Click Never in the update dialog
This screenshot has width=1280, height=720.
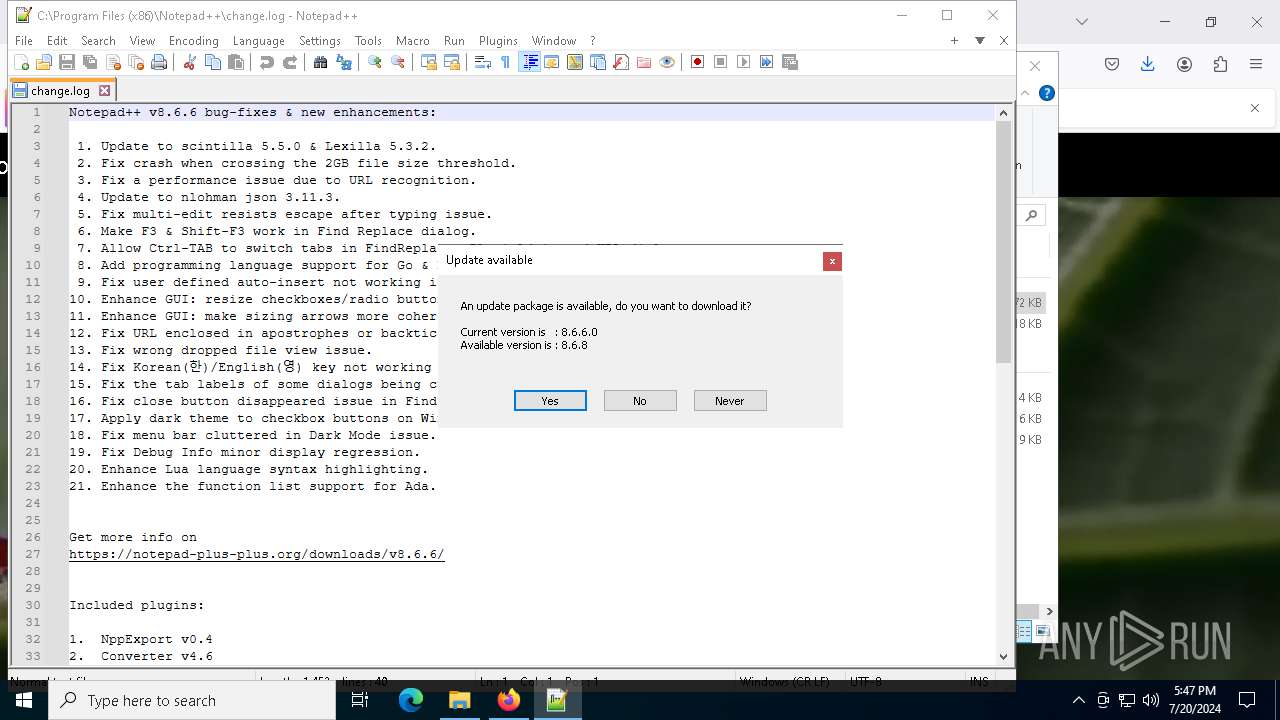click(730, 400)
